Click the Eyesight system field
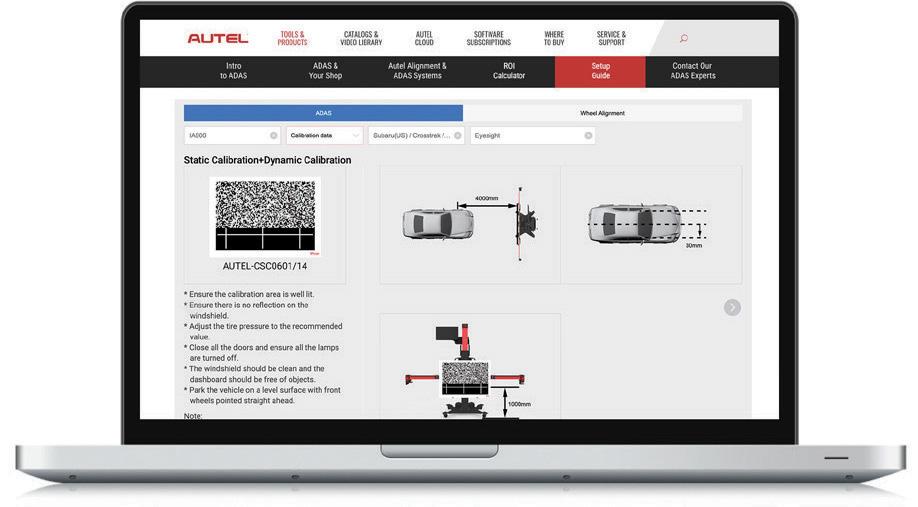 point(533,135)
